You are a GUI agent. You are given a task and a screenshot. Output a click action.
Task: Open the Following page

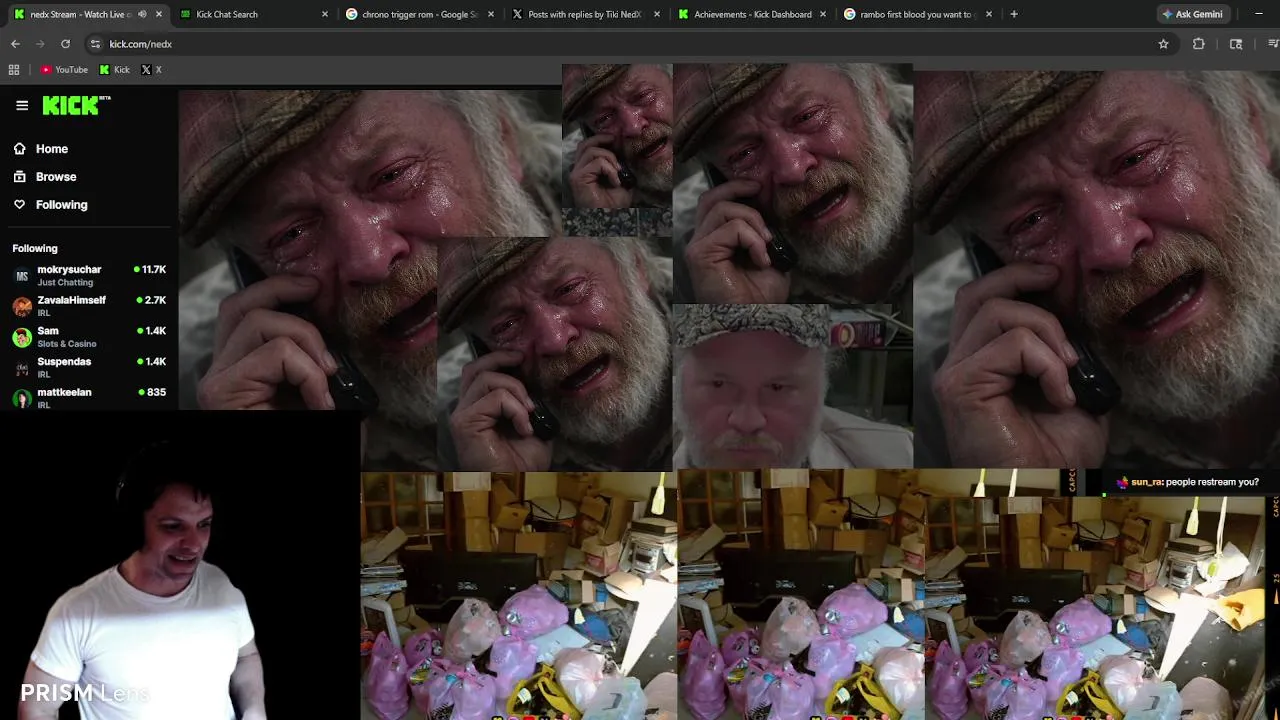pyautogui.click(x=62, y=205)
